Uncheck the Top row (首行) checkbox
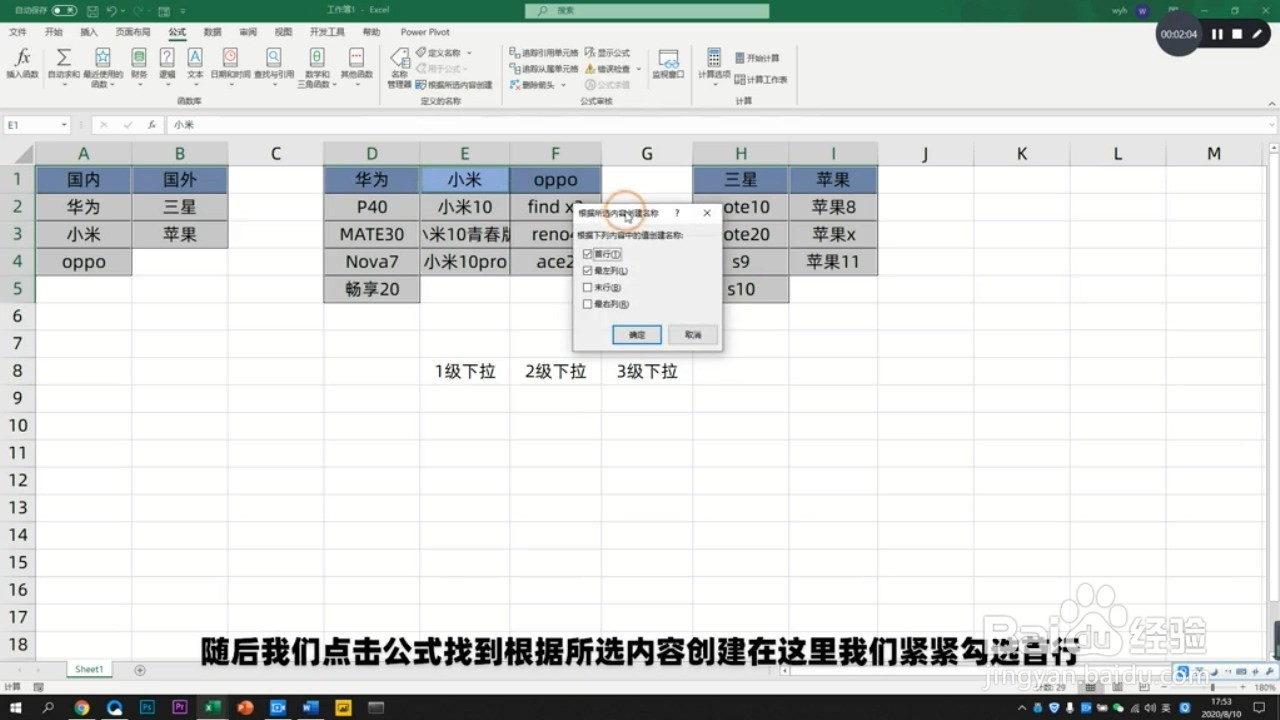Screen dimensions: 1280x720 (x=587, y=254)
